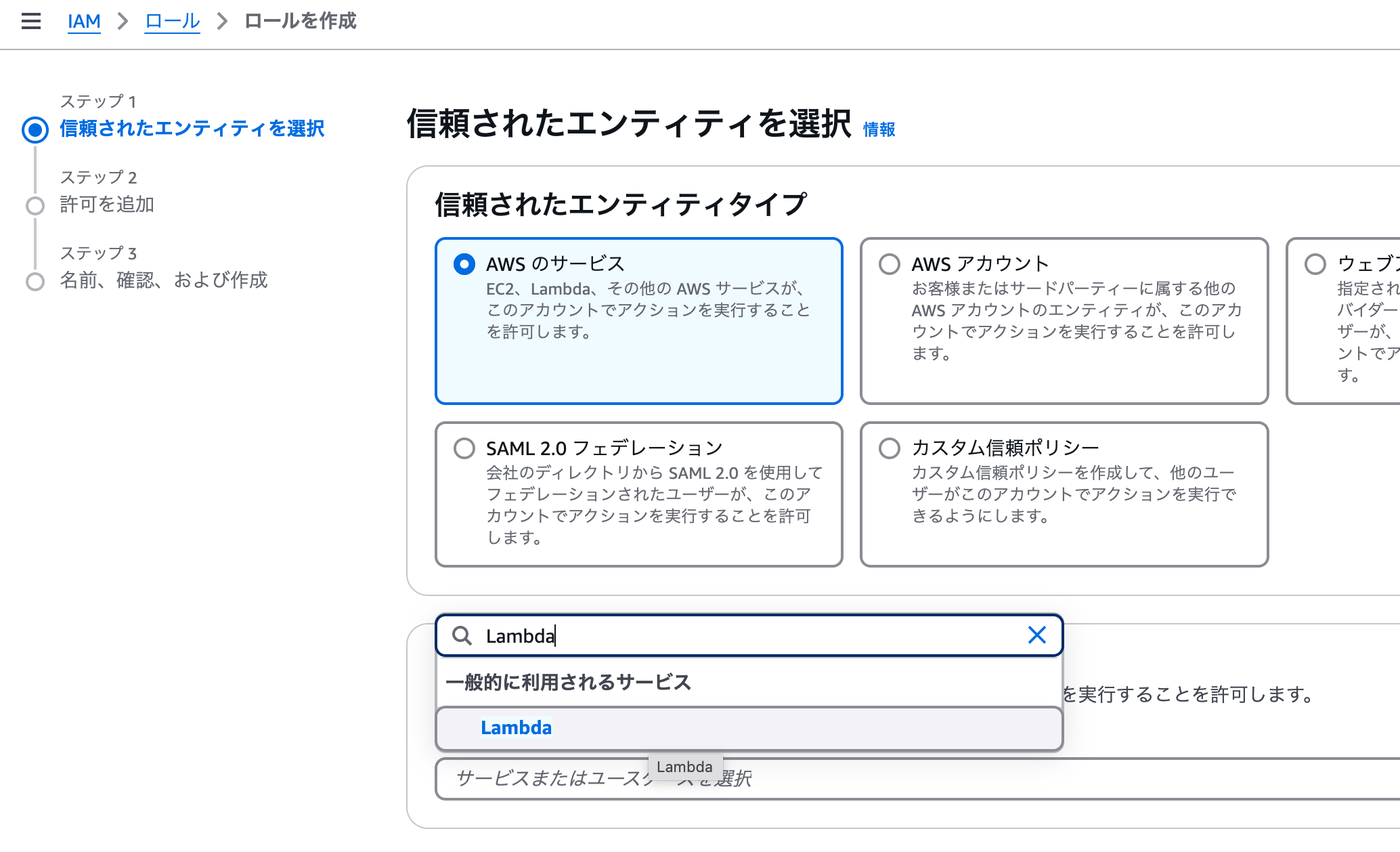The image size is (1400, 852).
Task: Open the 情報 info link beside the heading
Action: point(879,129)
